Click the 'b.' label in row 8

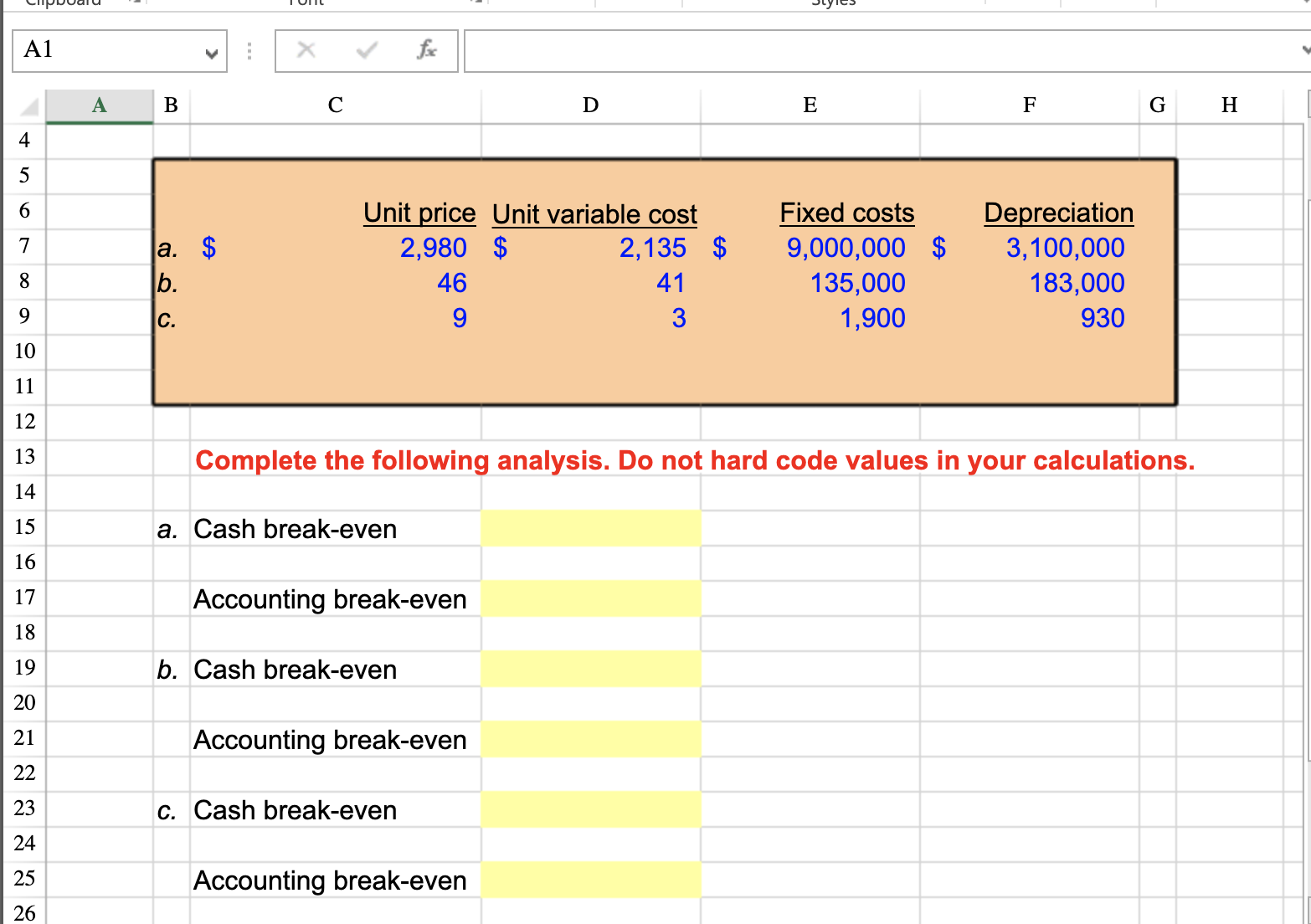point(167,284)
